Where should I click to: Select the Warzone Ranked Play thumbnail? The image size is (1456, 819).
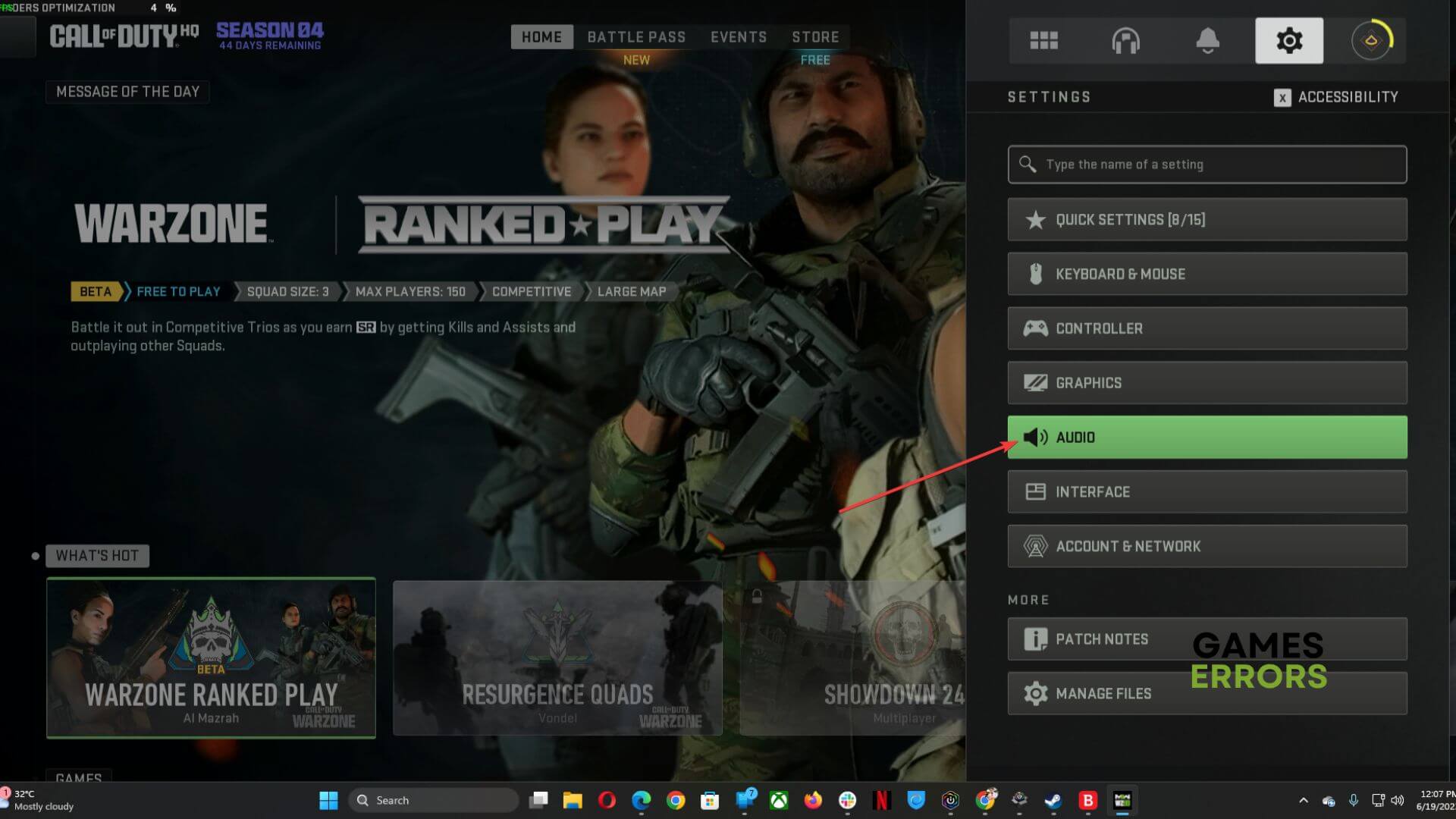(x=211, y=657)
